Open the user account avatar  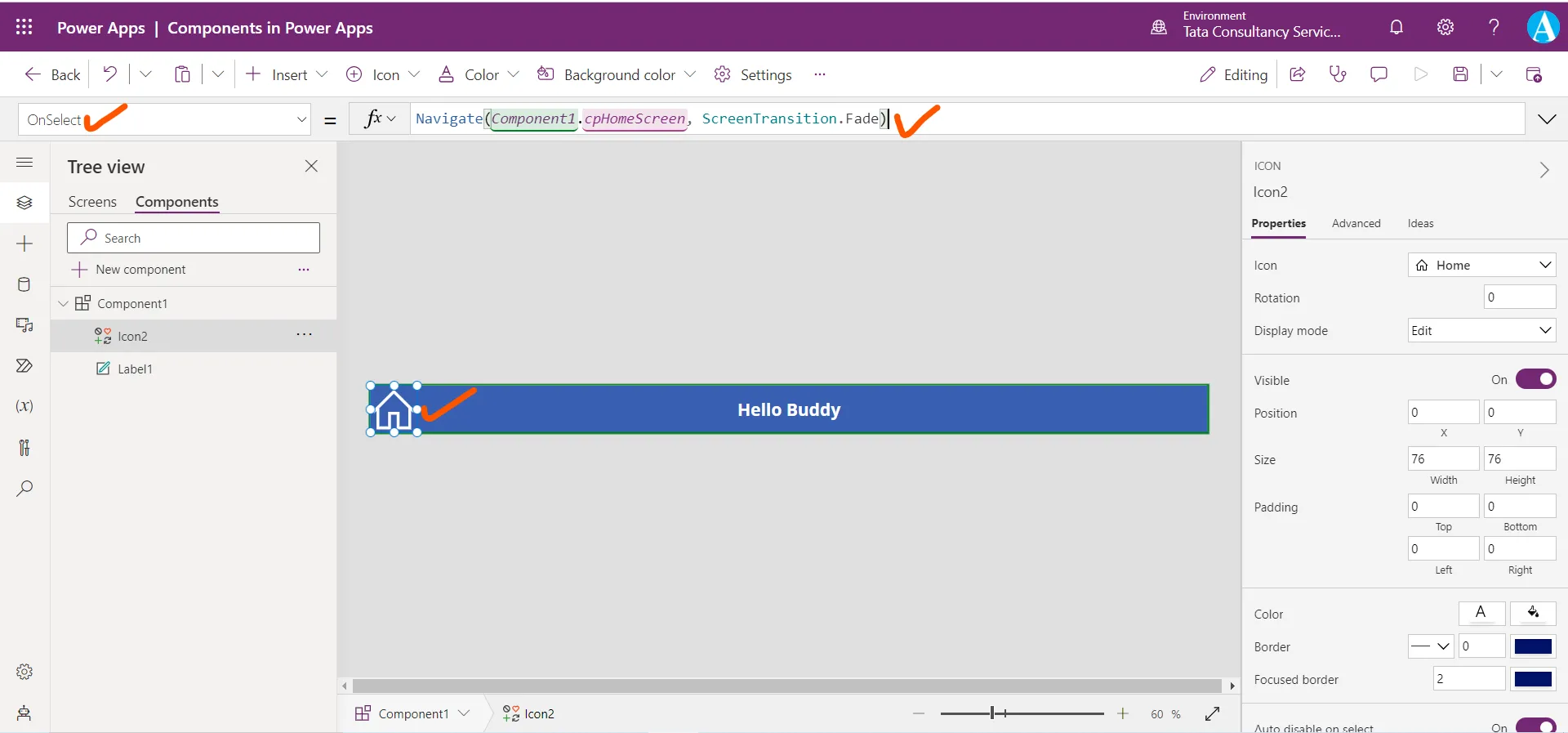coord(1543,27)
